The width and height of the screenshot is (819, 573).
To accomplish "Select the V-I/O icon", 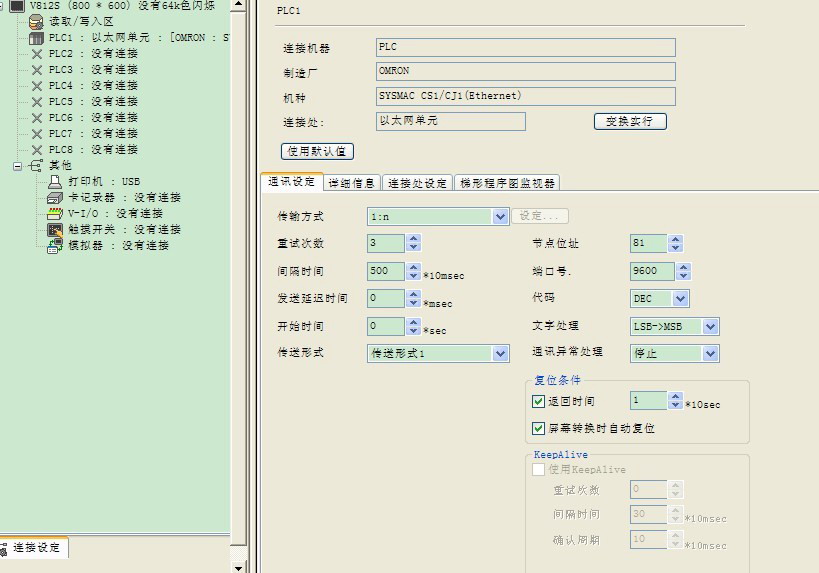I will point(55,214).
